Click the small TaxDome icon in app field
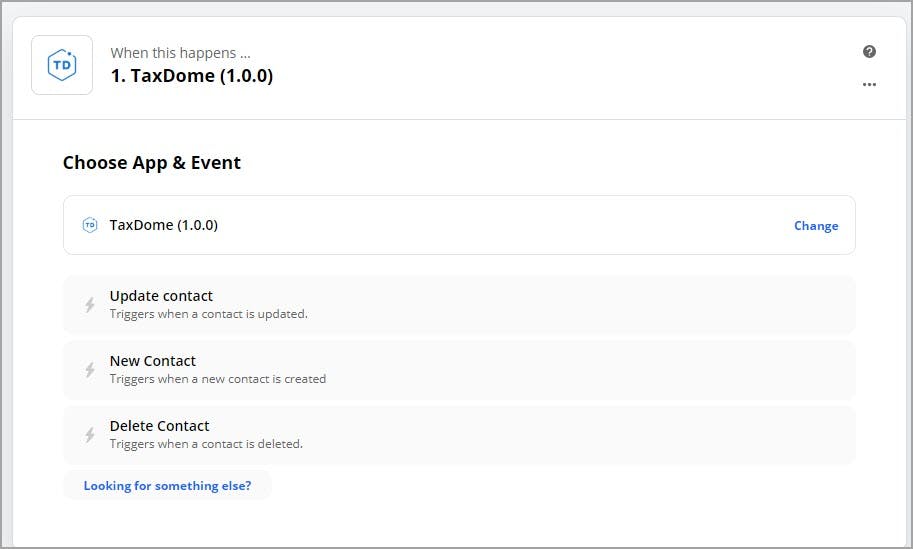The height and width of the screenshot is (549, 913). click(x=89, y=225)
